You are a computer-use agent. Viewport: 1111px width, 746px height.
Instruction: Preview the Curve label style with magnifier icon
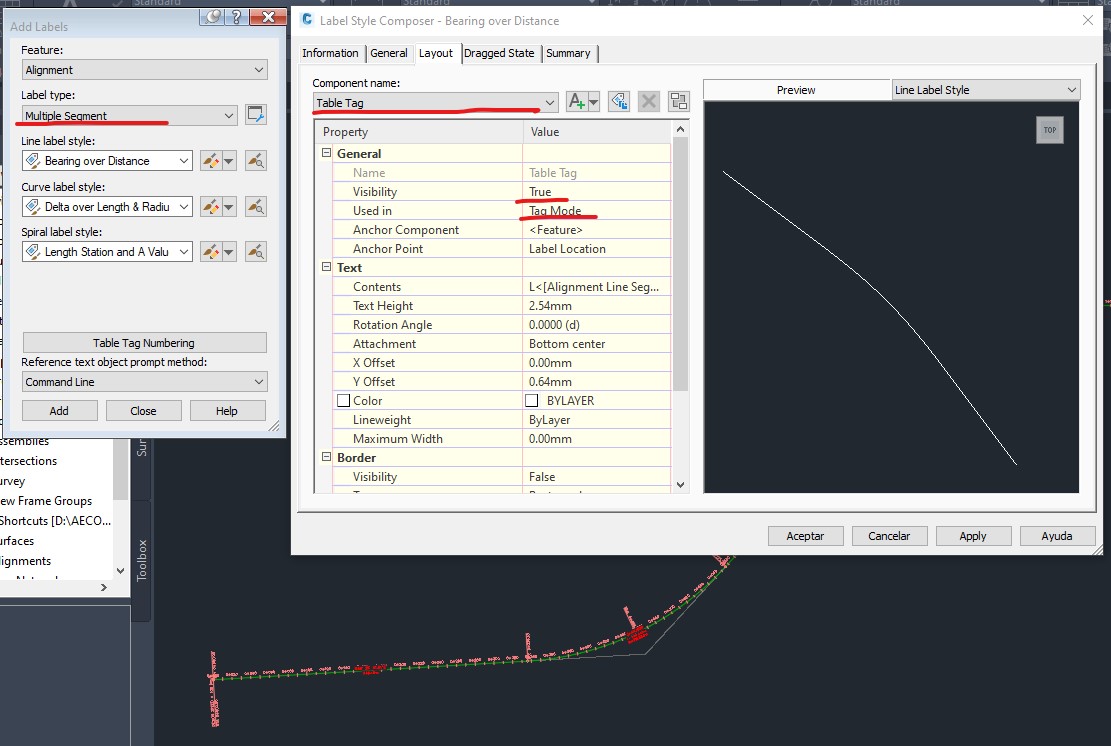point(255,206)
